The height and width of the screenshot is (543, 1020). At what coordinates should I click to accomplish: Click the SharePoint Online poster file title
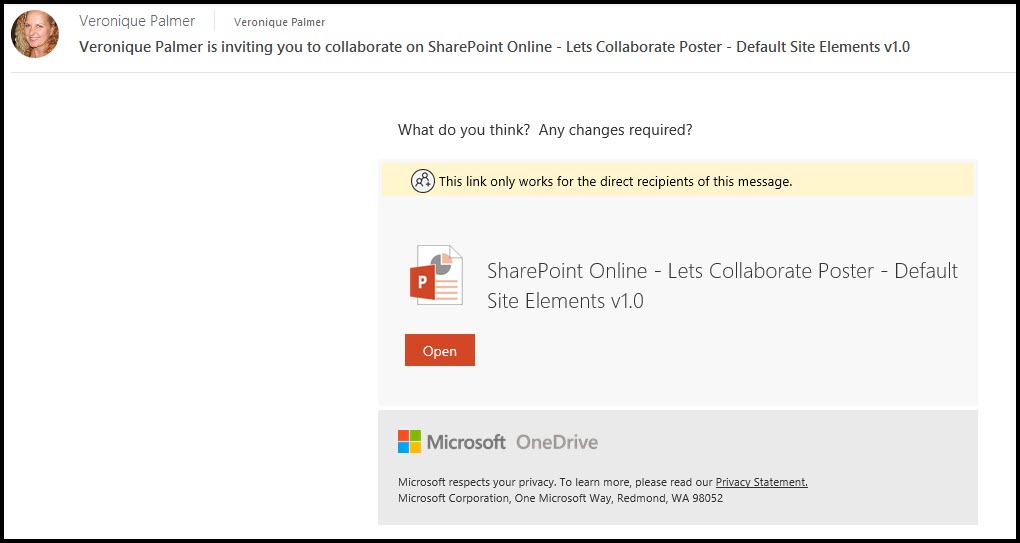coord(722,271)
